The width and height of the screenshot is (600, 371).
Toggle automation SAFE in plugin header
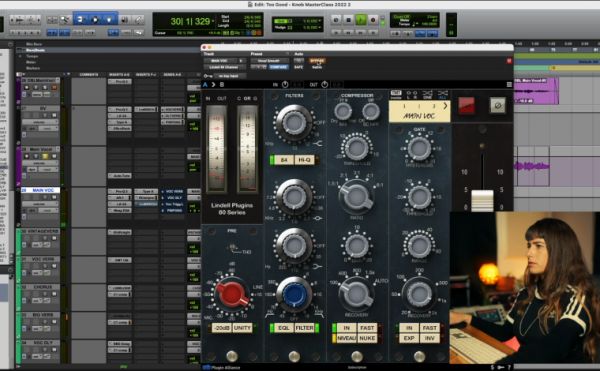pyautogui.click(x=298, y=67)
